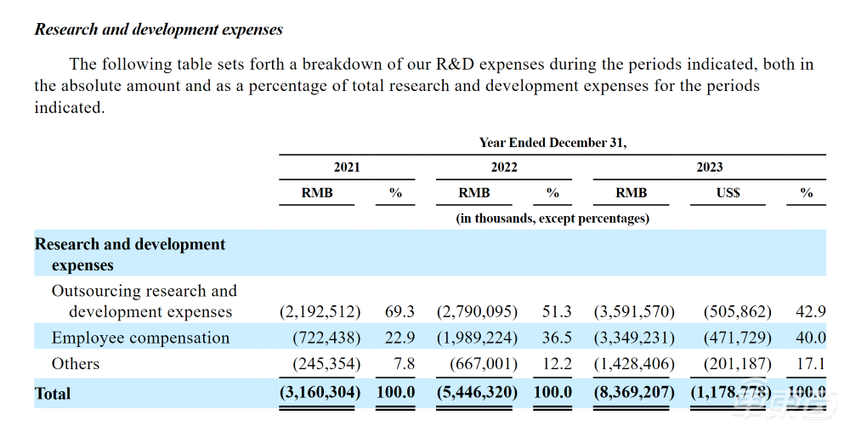Click the 'Employee compensation' row label
This screenshot has width=850, height=432.
tap(140, 338)
